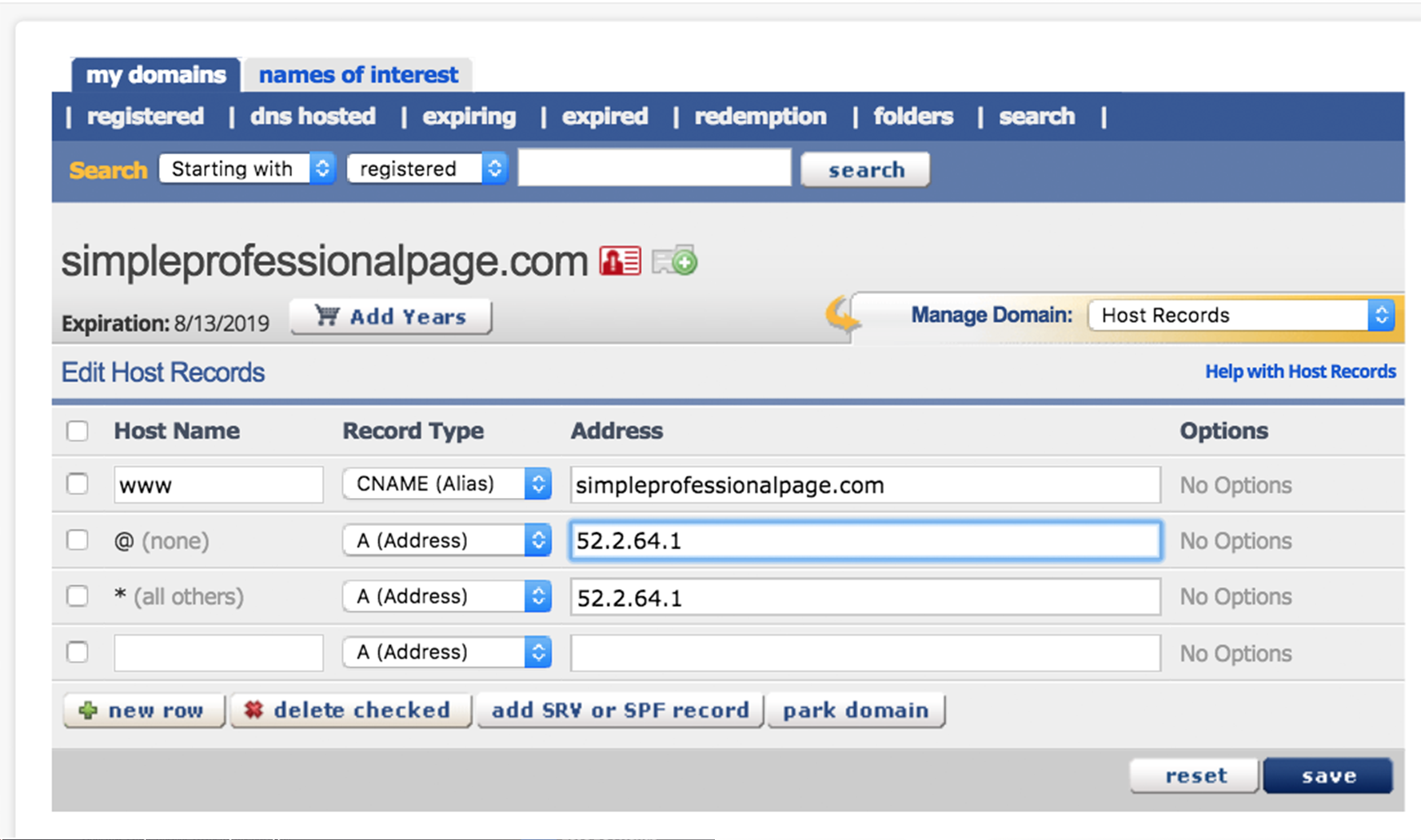Check the box for the @ (none) row
The image size is (1421, 840).
[x=78, y=540]
